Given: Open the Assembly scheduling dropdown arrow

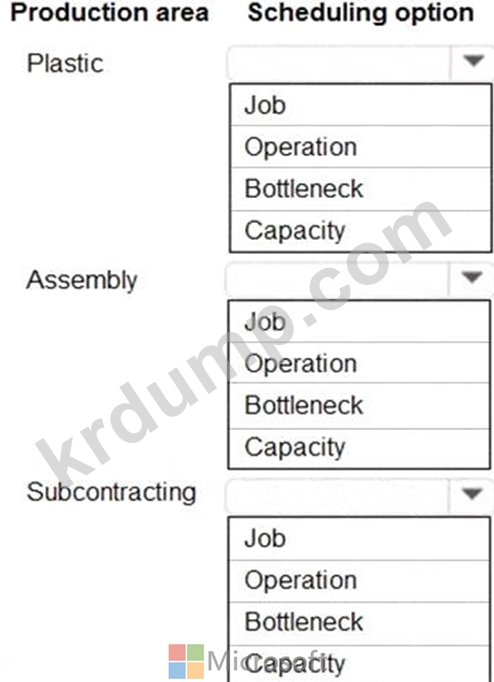Looking at the screenshot, I should (472, 277).
